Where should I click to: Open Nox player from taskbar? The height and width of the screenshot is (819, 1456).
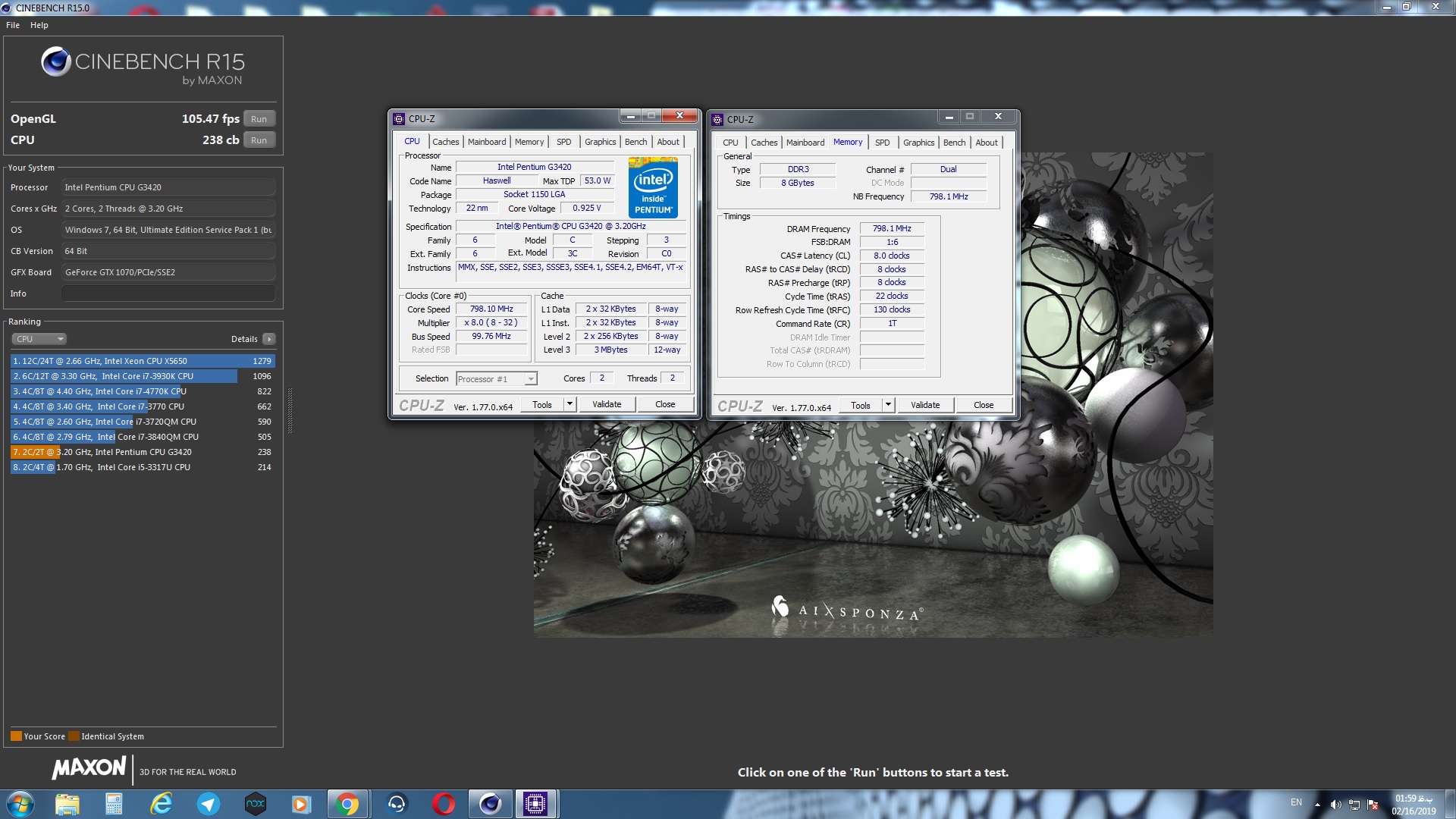click(x=256, y=804)
